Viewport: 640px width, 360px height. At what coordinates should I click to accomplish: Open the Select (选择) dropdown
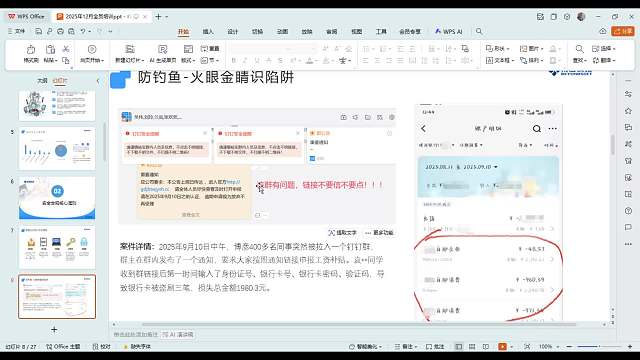pyautogui.click(x=604, y=49)
